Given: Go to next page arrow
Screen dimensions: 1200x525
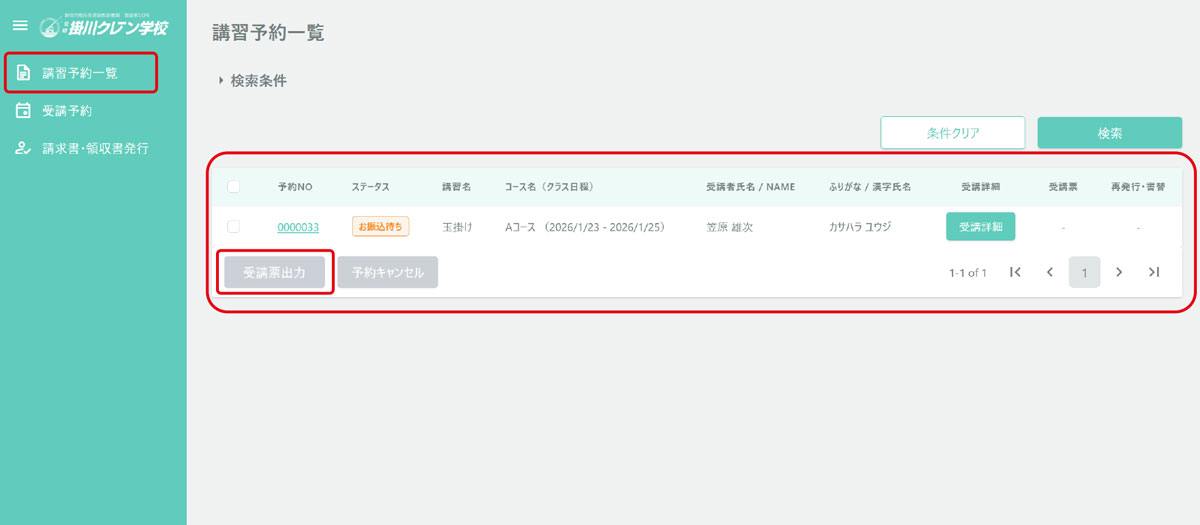Looking at the screenshot, I should point(1119,272).
